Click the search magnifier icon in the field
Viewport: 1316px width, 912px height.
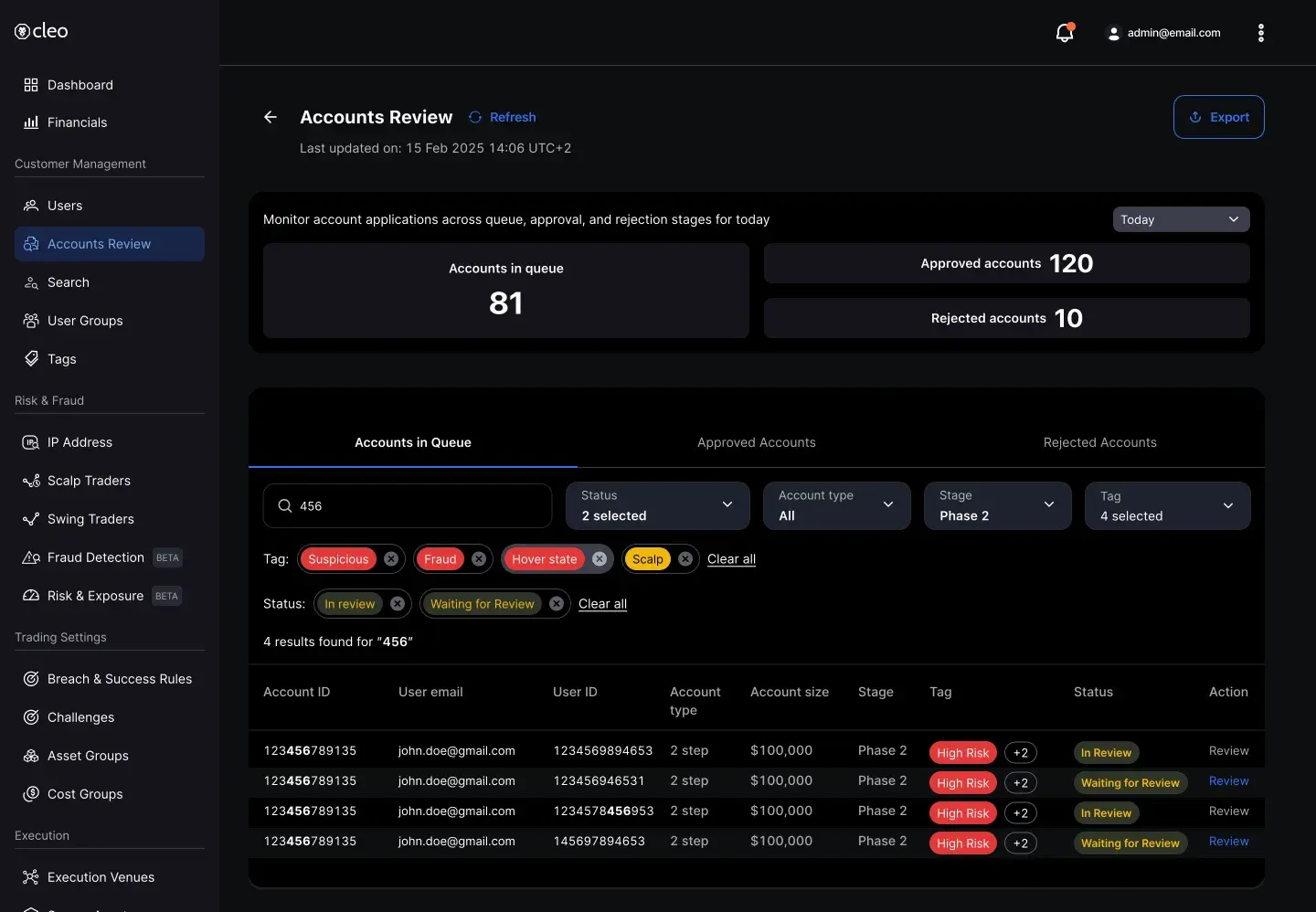click(x=285, y=506)
